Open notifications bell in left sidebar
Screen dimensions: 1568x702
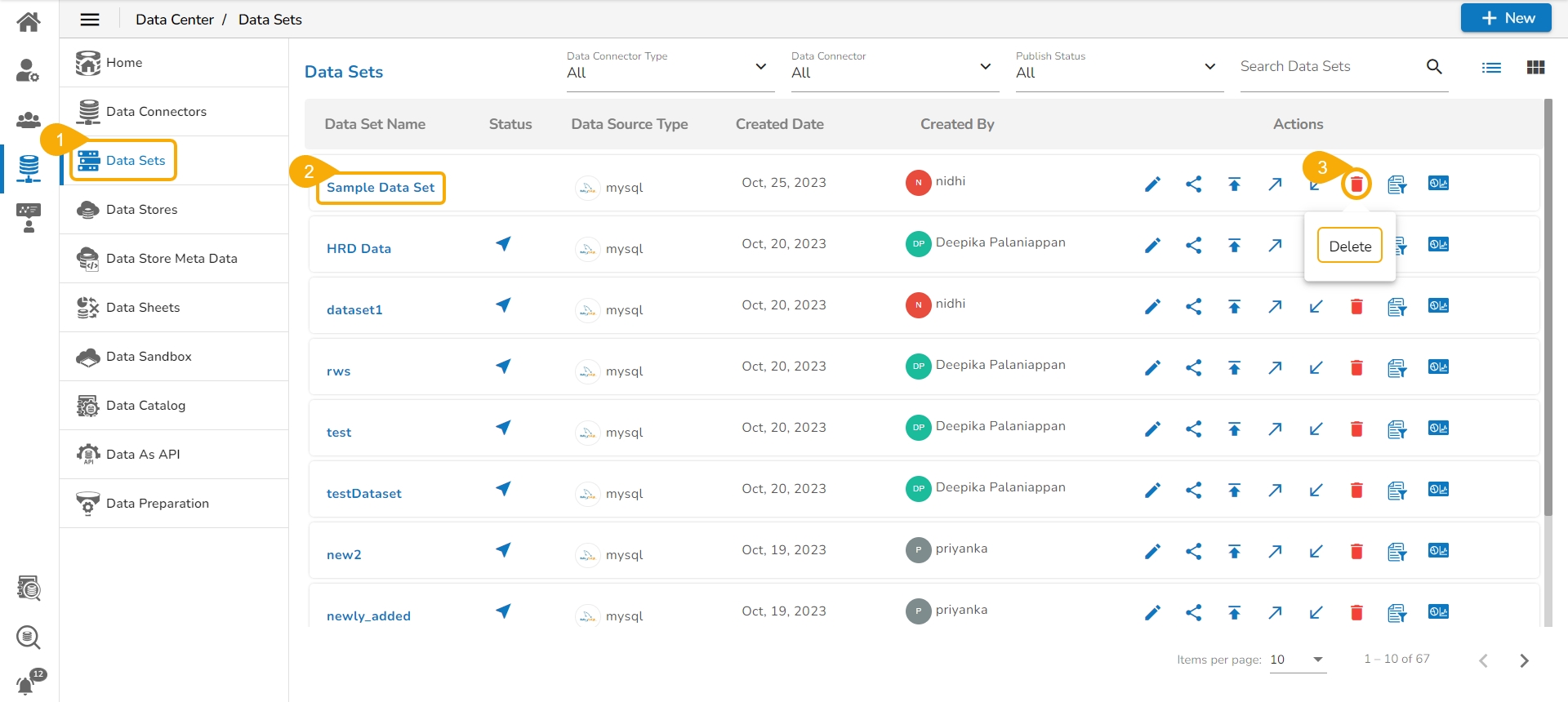(x=28, y=683)
